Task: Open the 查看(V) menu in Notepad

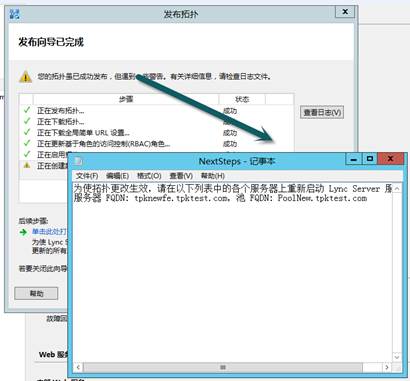Action: 181,176
